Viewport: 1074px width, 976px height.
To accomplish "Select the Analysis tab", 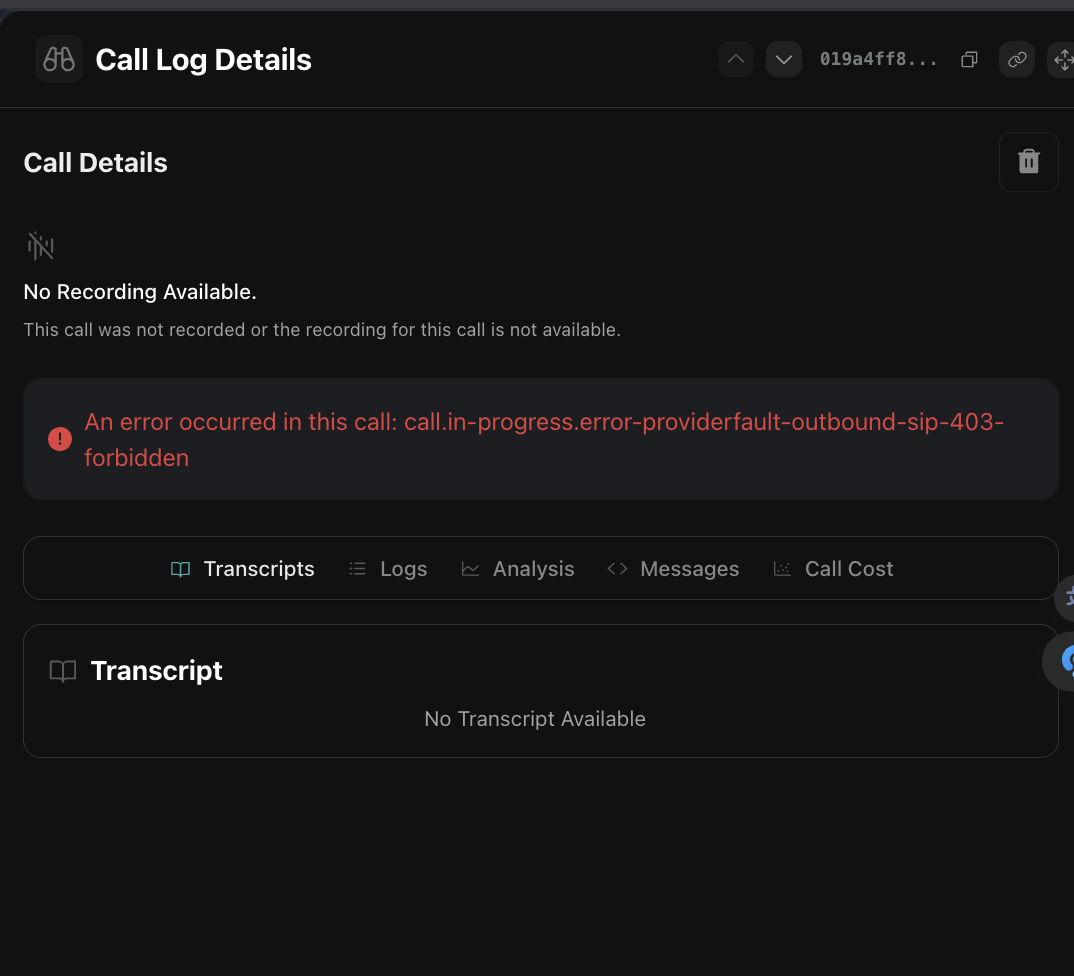I will [x=518, y=569].
